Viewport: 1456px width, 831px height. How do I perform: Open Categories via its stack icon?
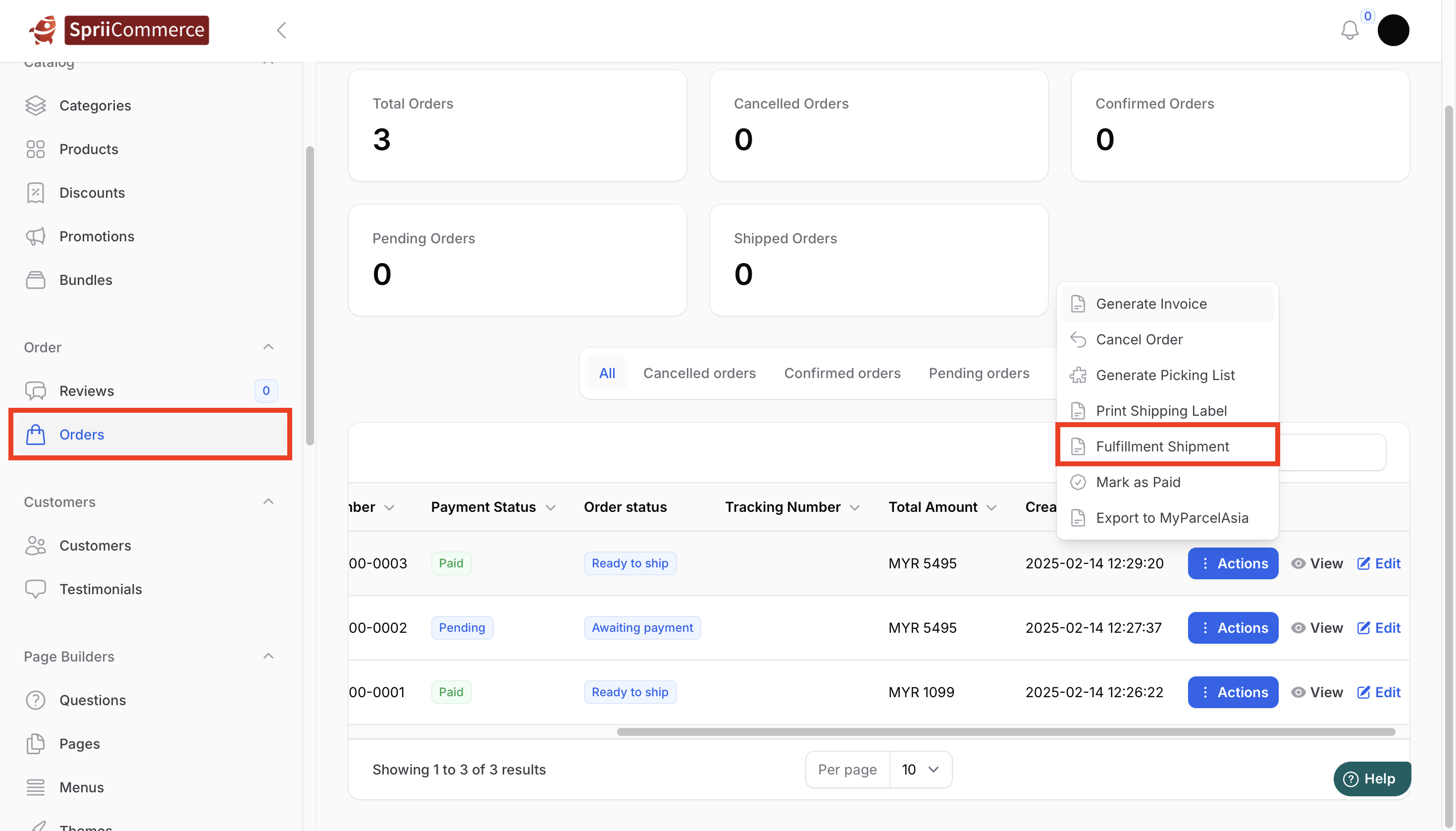[x=35, y=106]
